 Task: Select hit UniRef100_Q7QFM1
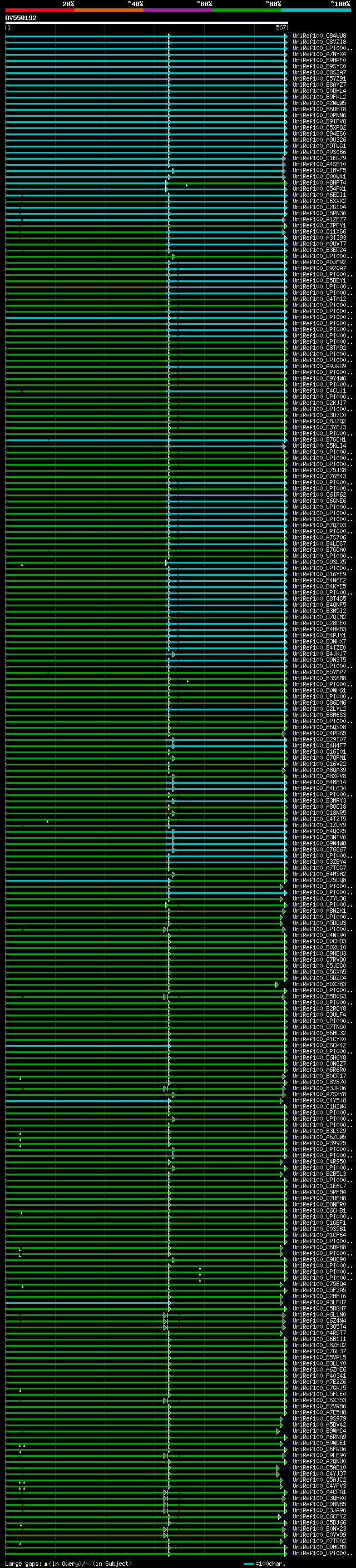coord(319,757)
